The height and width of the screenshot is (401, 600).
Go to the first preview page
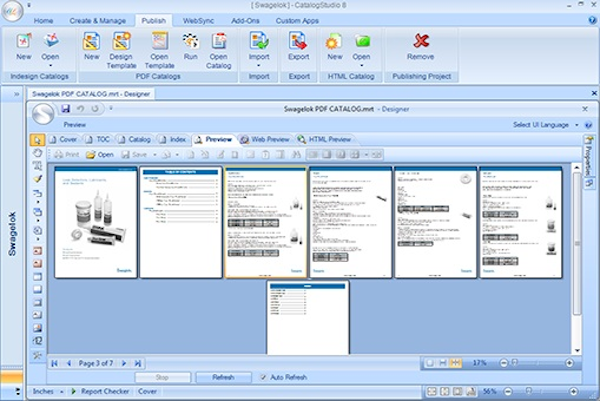tap(54, 363)
